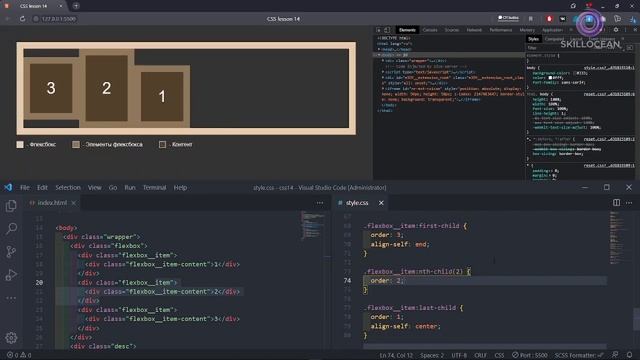The width and height of the screenshot is (640, 360).
Task: Open DevTools settings gear
Action: [616, 30]
